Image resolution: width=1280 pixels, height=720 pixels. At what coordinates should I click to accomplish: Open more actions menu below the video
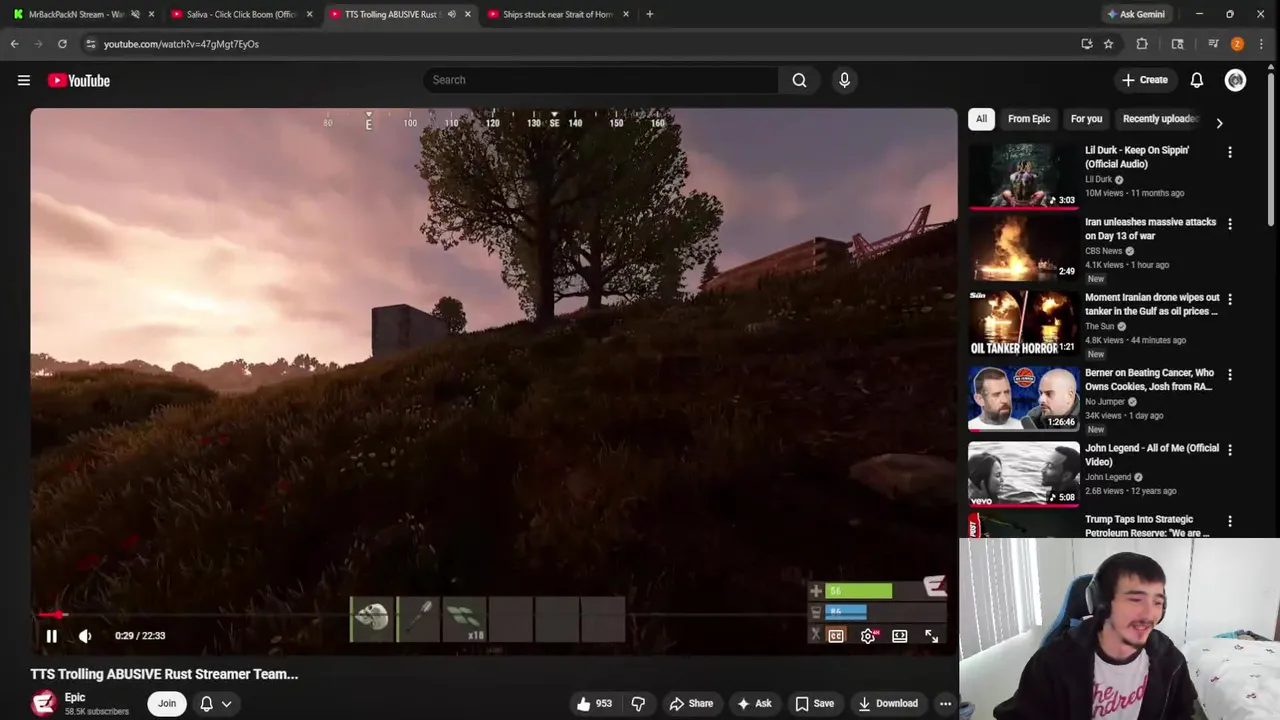pyautogui.click(x=945, y=704)
